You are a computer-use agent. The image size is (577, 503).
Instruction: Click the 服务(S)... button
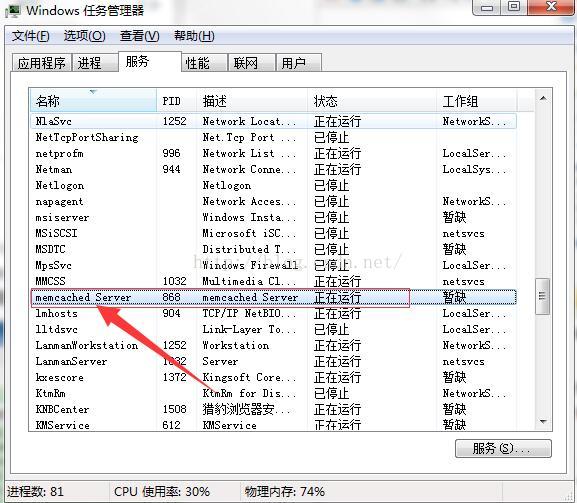coord(503,449)
